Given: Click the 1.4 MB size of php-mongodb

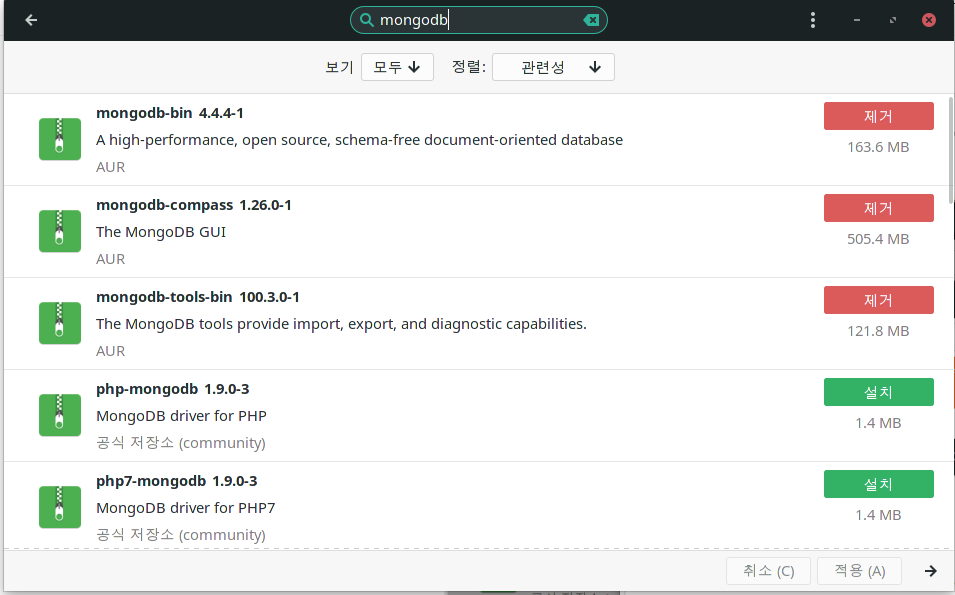Looking at the screenshot, I should click(x=878, y=423).
